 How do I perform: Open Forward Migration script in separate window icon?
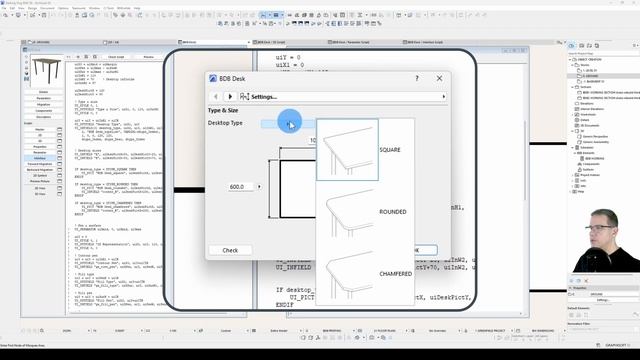click(60, 164)
